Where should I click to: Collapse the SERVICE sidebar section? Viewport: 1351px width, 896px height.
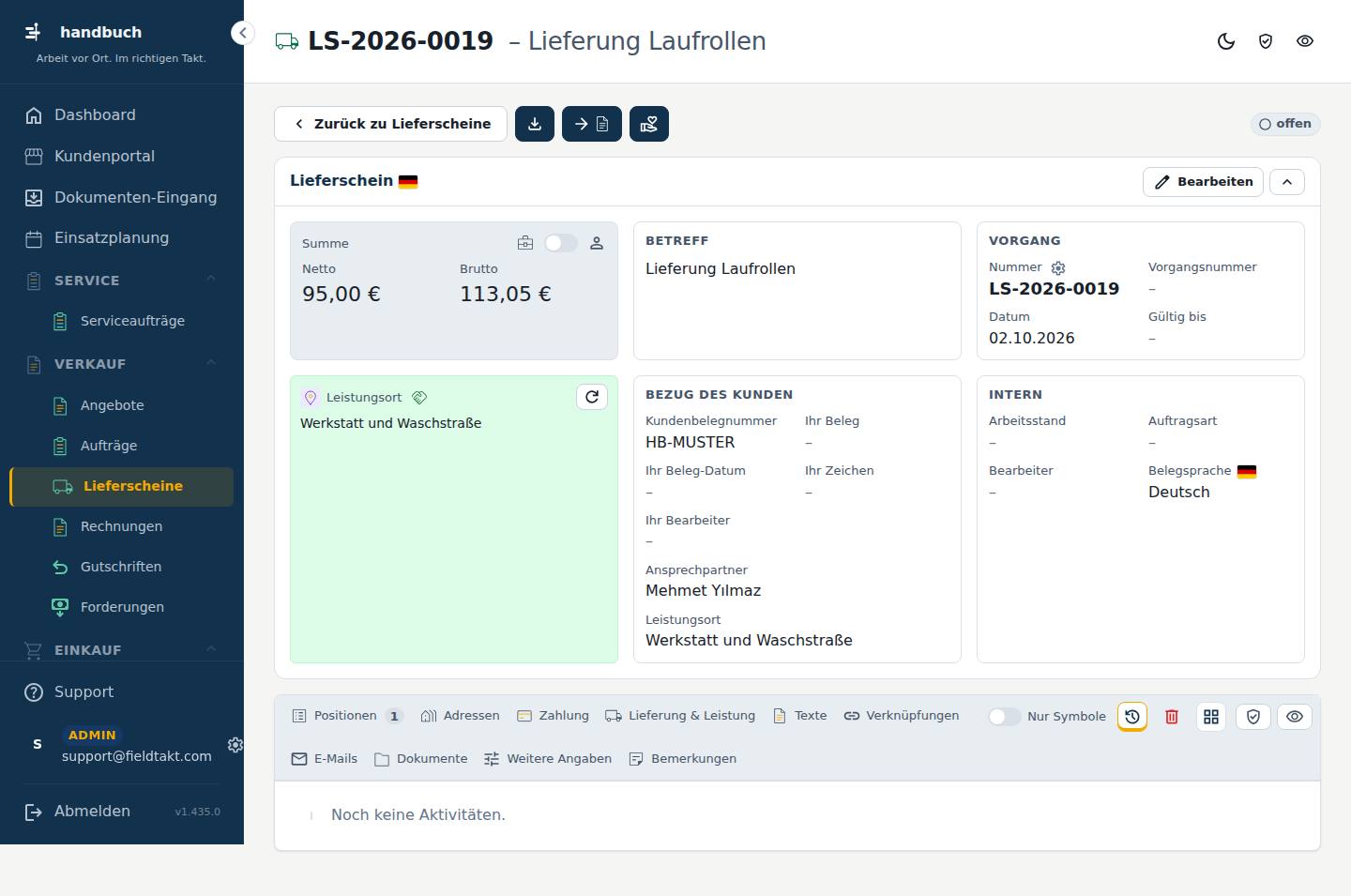[x=211, y=280]
